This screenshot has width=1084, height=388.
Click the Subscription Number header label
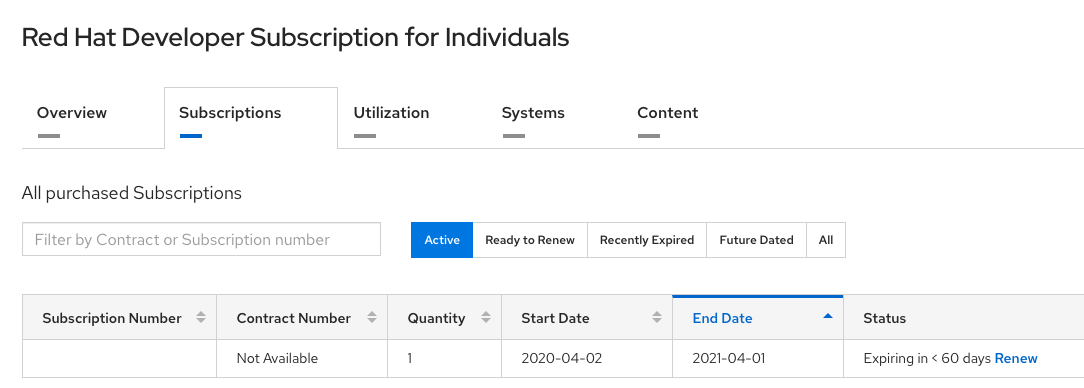pyautogui.click(x=112, y=318)
